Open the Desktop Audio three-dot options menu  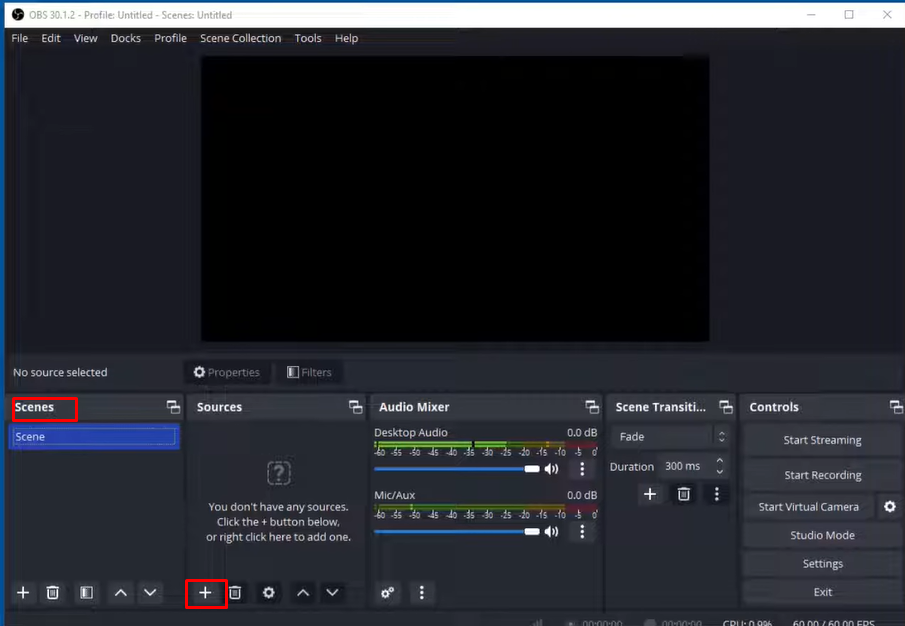(x=582, y=468)
